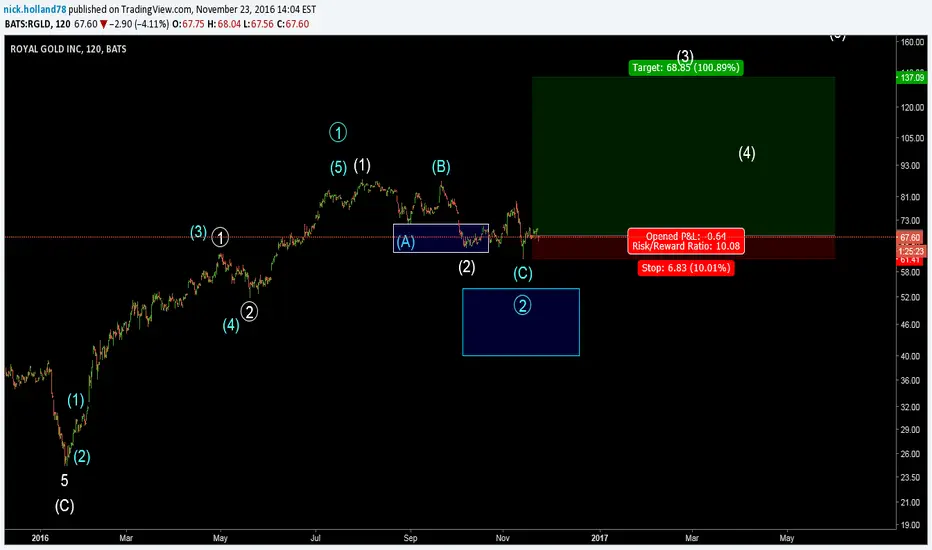Click the 105.00 price axis label
Image resolution: width=932 pixels, height=550 pixels.
pos(912,138)
